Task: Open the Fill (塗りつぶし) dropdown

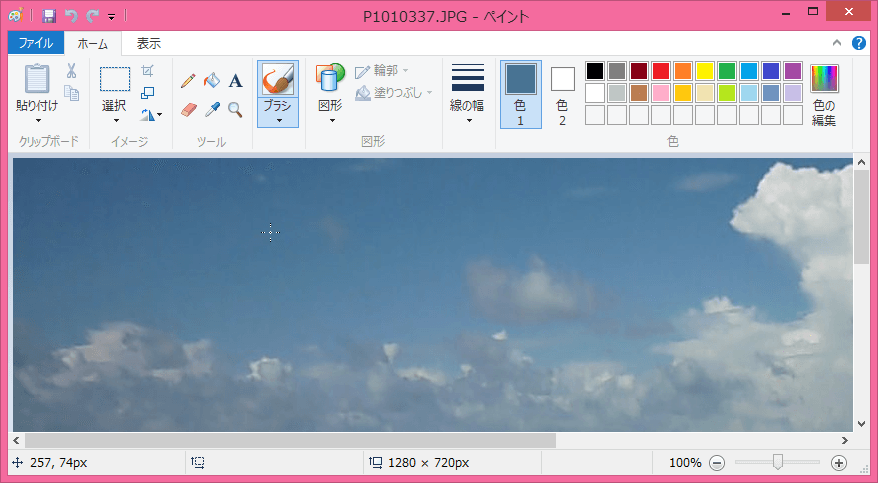Action: pos(394,92)
